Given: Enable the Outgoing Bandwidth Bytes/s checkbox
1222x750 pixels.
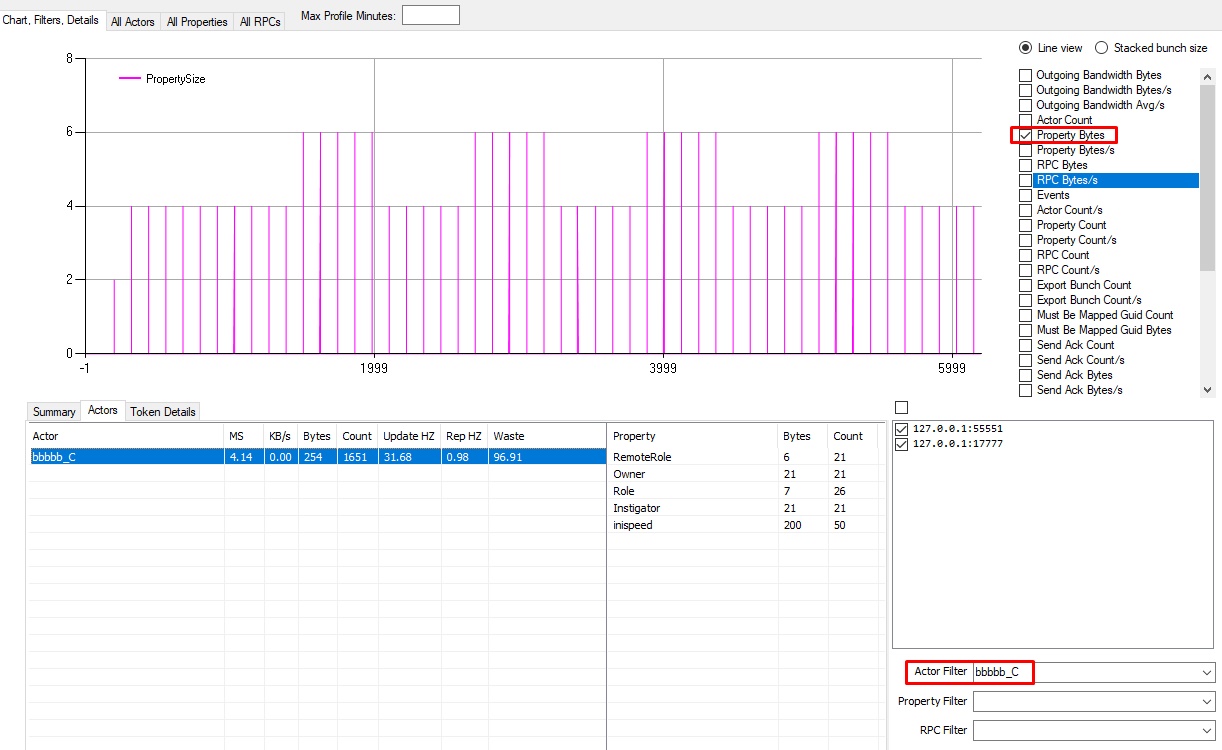Looking at the screenshot, I should (1025, 90).
